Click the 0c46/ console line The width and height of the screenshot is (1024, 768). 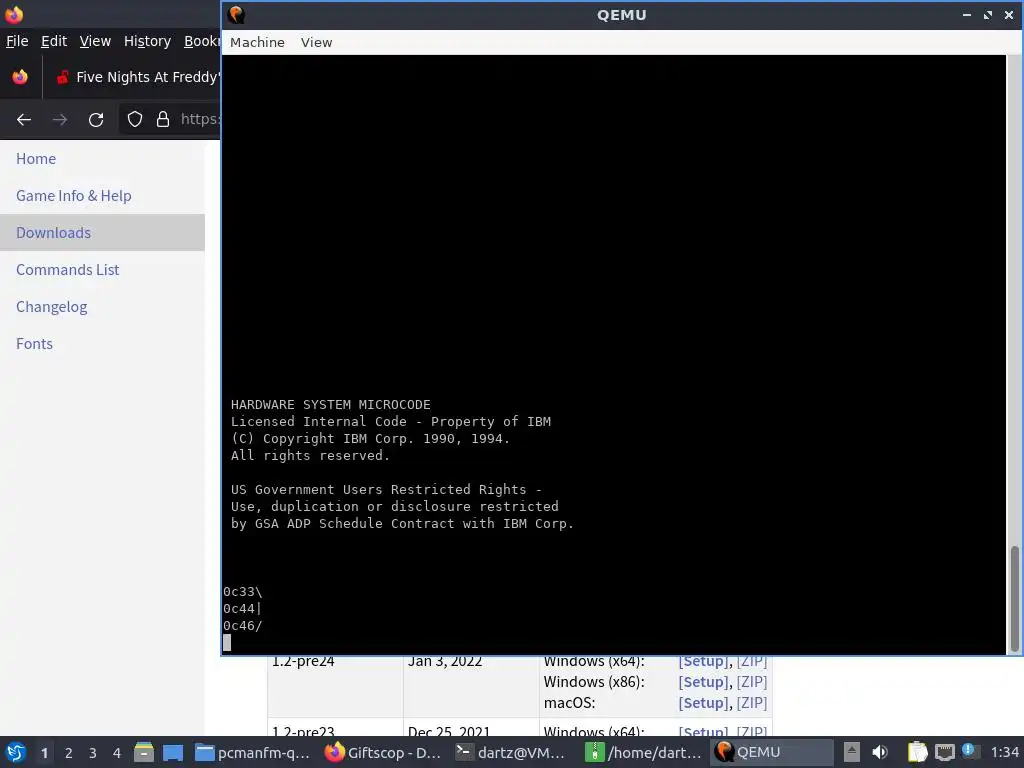point(242,626)
